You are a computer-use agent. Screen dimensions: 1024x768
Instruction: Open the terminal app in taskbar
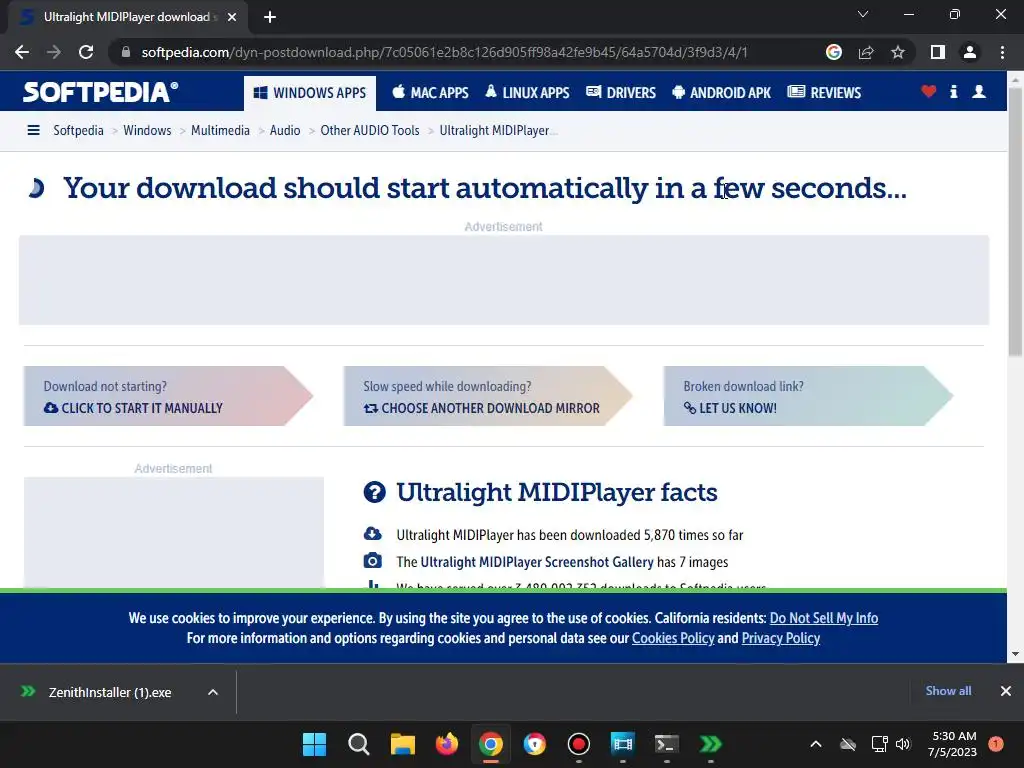pyautogui.click(x=667, y=744)
